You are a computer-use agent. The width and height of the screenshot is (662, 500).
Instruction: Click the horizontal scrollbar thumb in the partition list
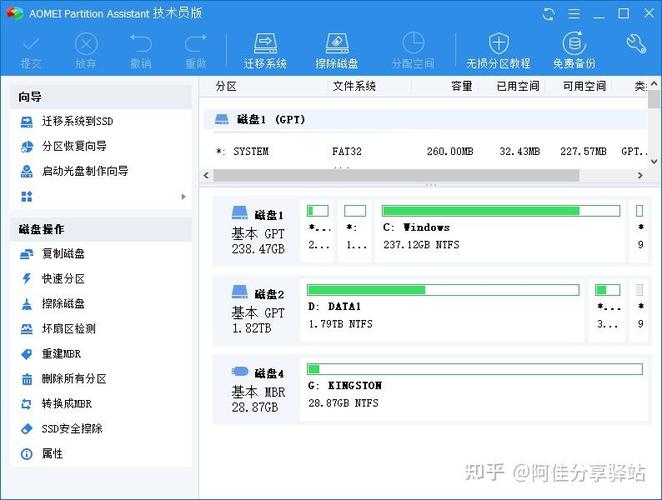coord(396,175)
